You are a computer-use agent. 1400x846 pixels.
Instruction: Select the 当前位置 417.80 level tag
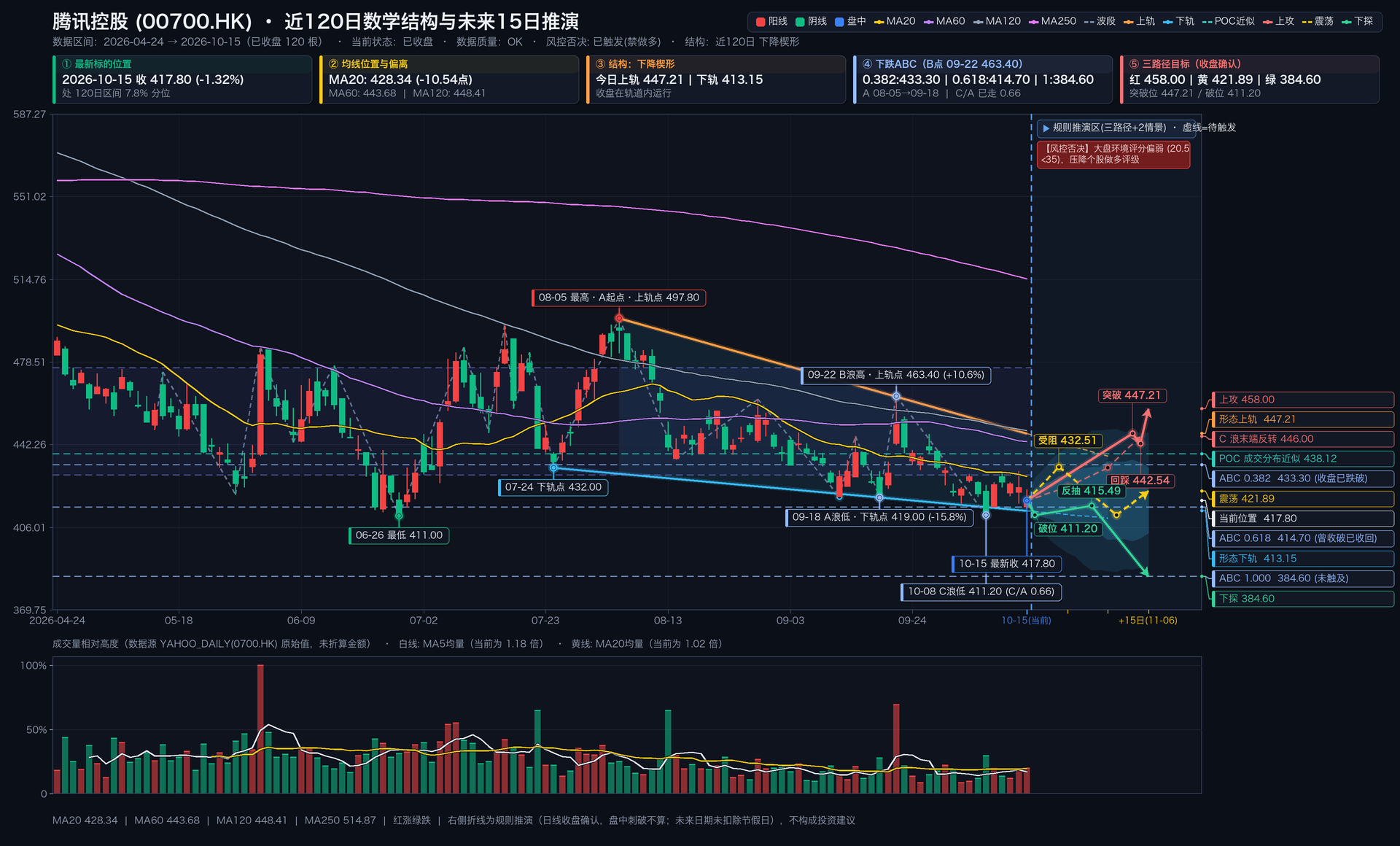pos(1302,519)
